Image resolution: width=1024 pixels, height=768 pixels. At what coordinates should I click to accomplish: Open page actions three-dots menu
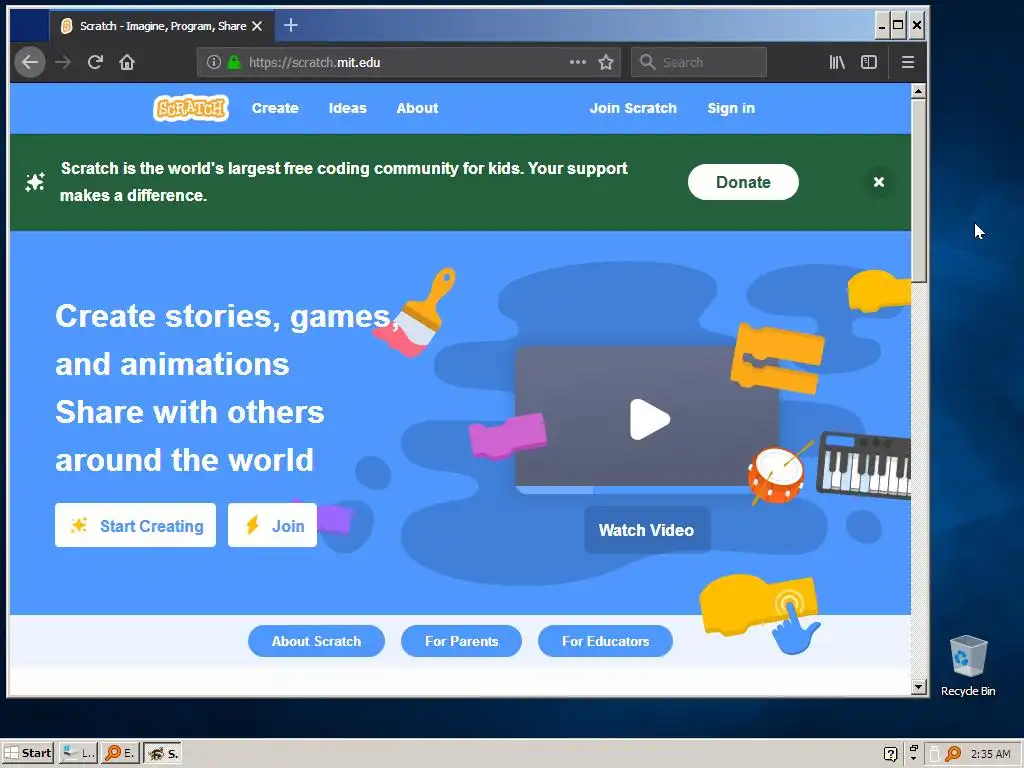coord(578,63)
